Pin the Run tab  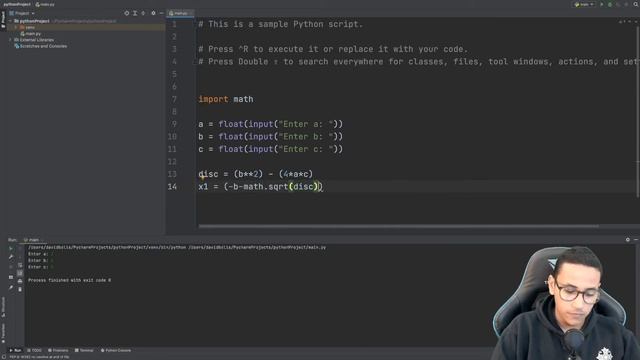pyautogui.click(x=11, y=288)
